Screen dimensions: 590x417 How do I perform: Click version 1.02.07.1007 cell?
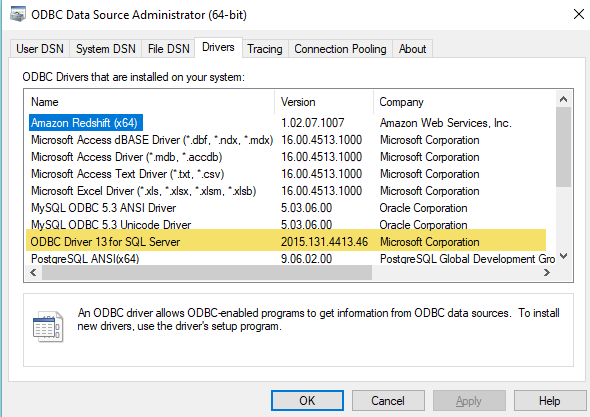[x=313, y=123]
